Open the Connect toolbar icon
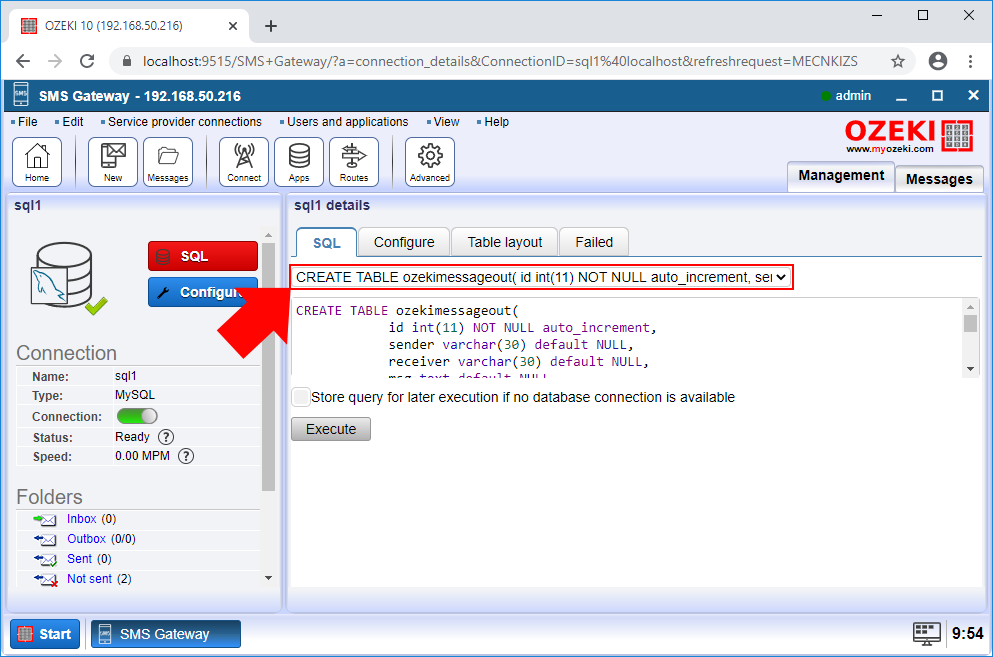This screenshot has width=993, height=657. click(x=243, y=161)
